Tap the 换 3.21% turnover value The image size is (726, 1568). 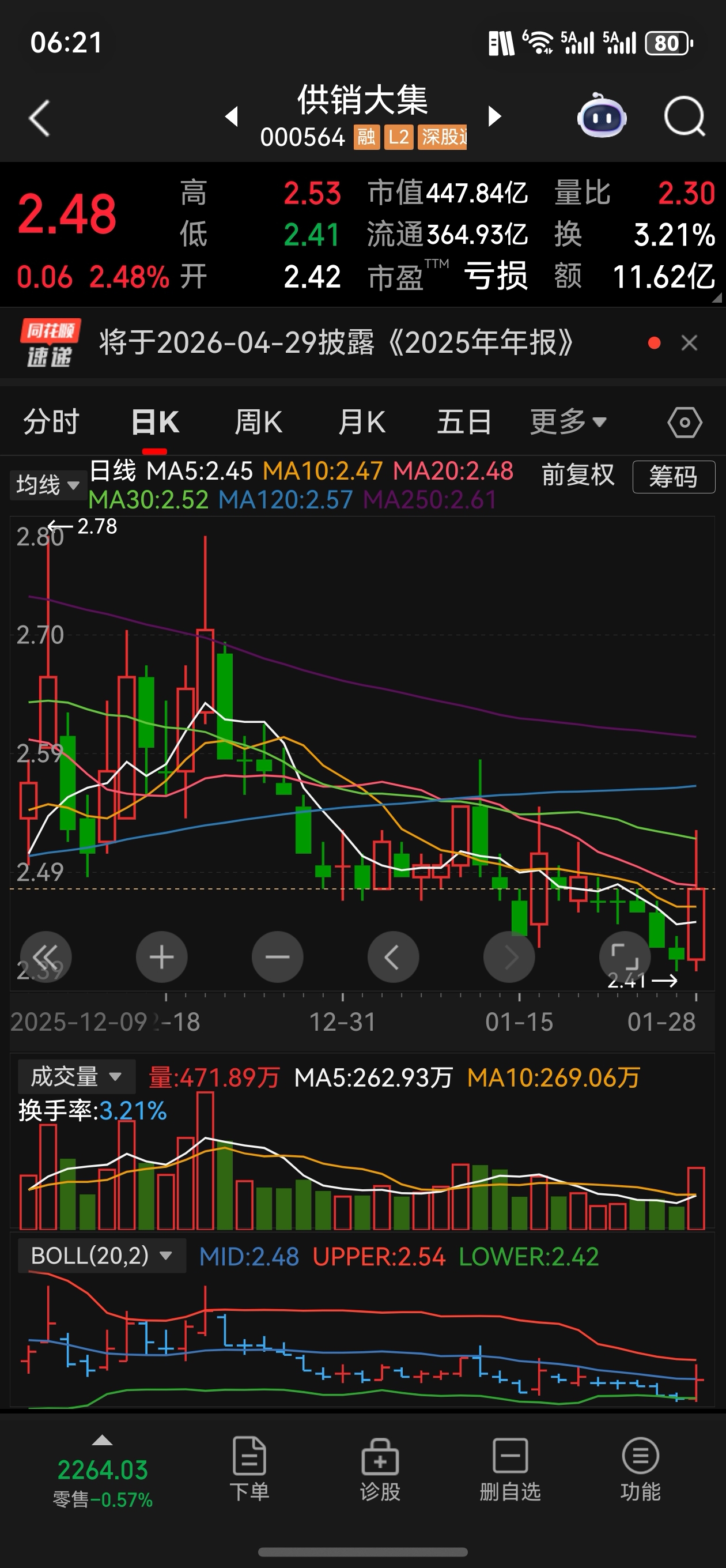click(x=635, y=235)
